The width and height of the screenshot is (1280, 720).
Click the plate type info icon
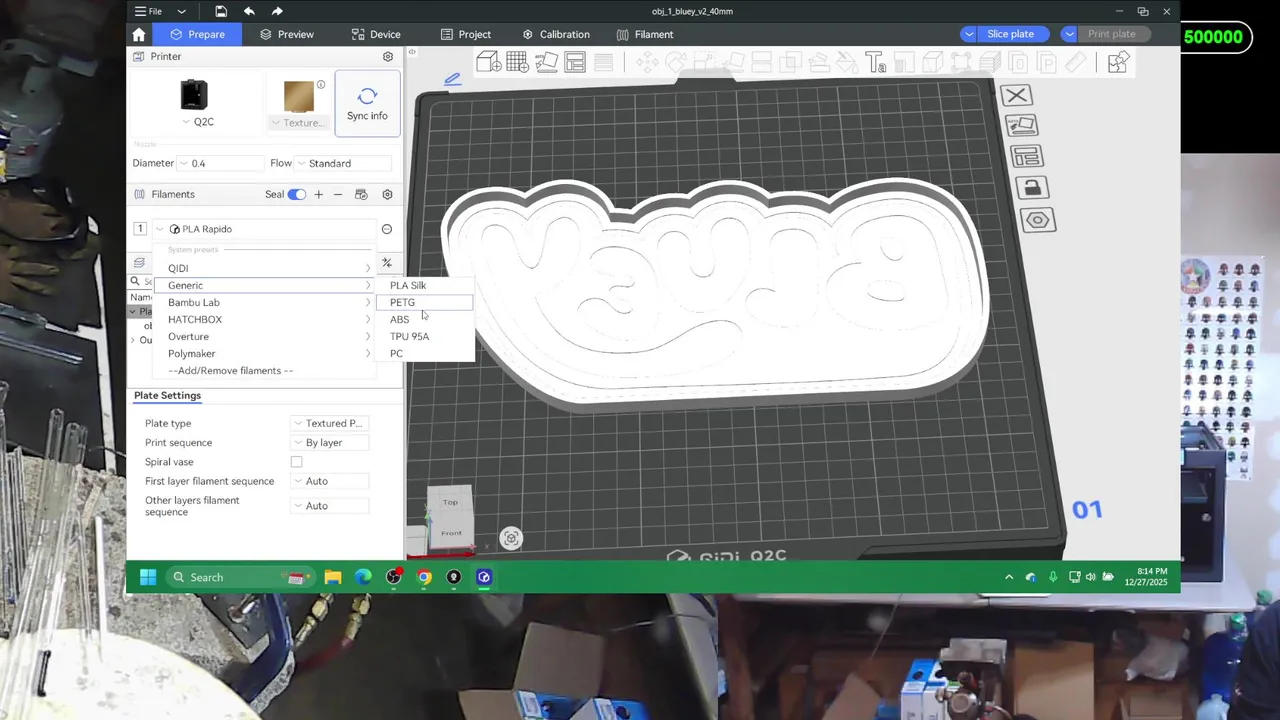click(x=321, y=85)
